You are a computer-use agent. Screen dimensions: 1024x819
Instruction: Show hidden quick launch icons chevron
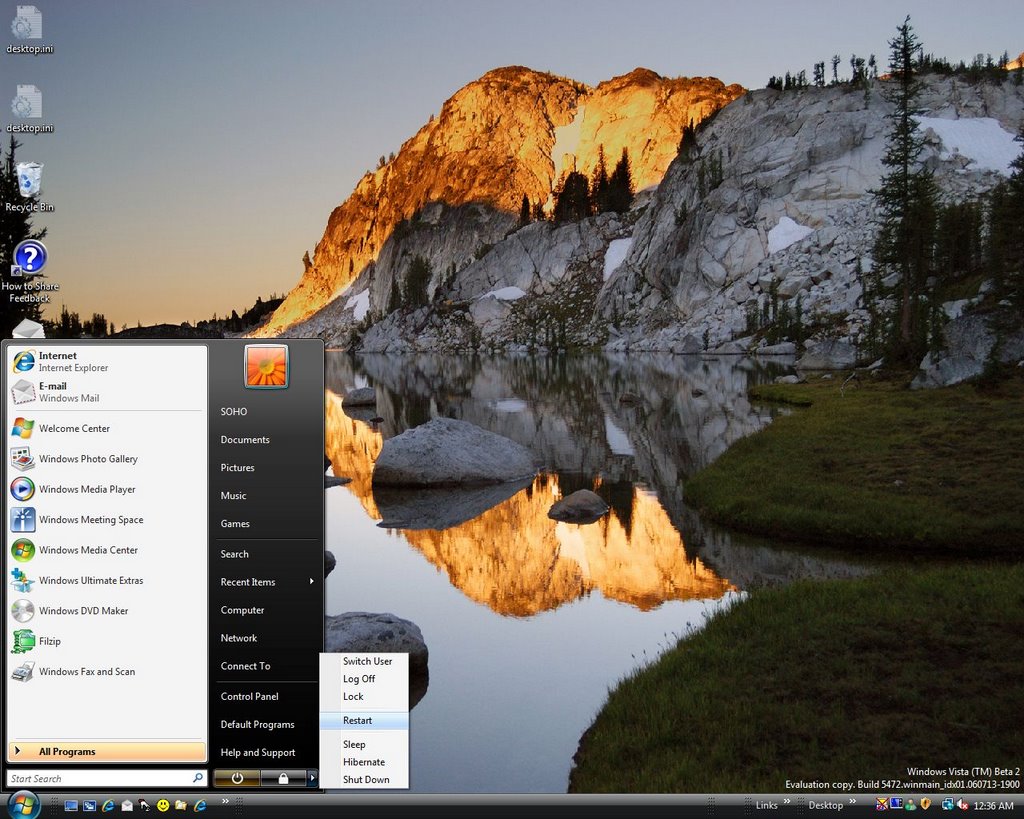coord(225,801)
